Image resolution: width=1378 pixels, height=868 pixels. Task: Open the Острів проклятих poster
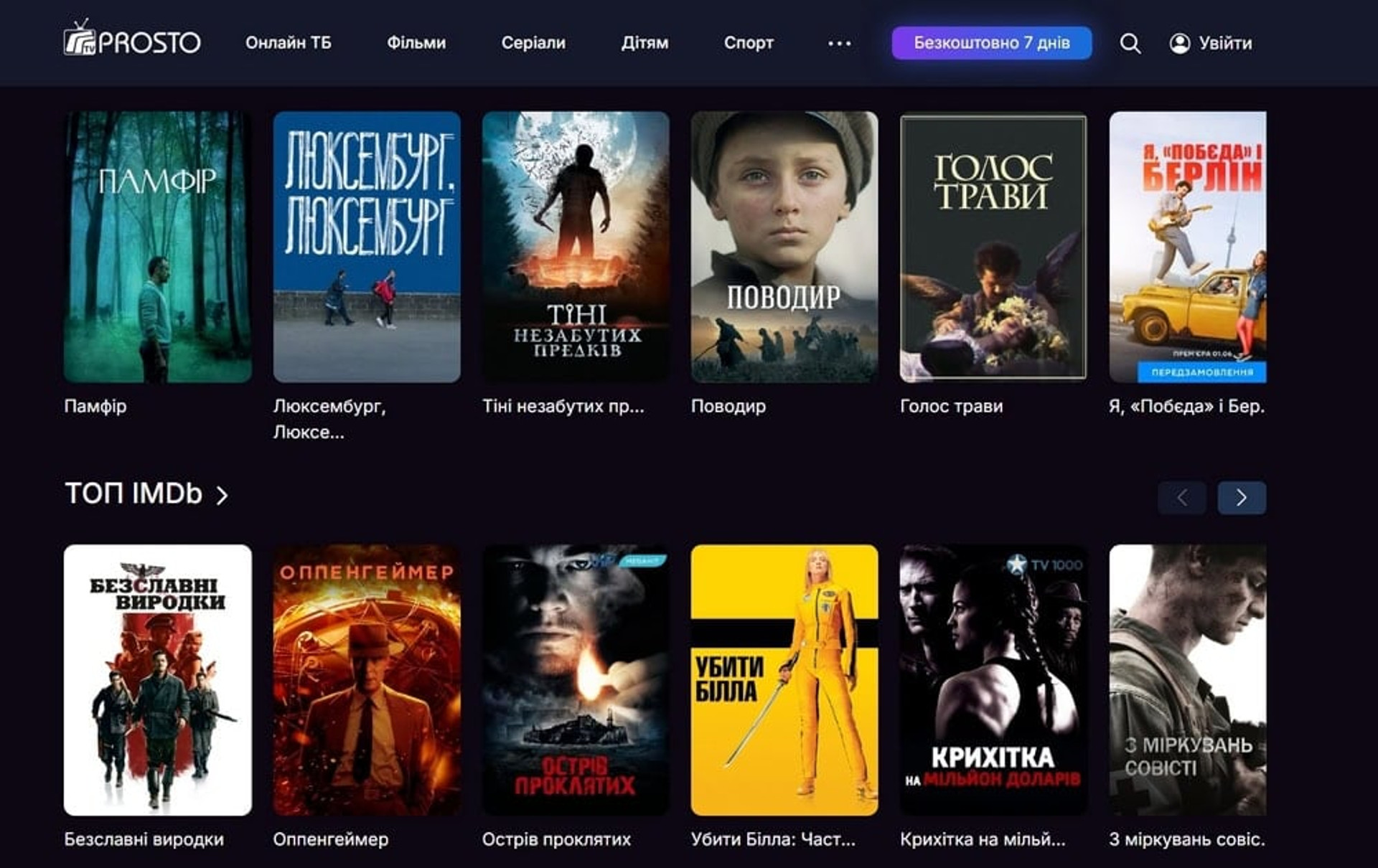pyautogui.click(x=576, y=680)
